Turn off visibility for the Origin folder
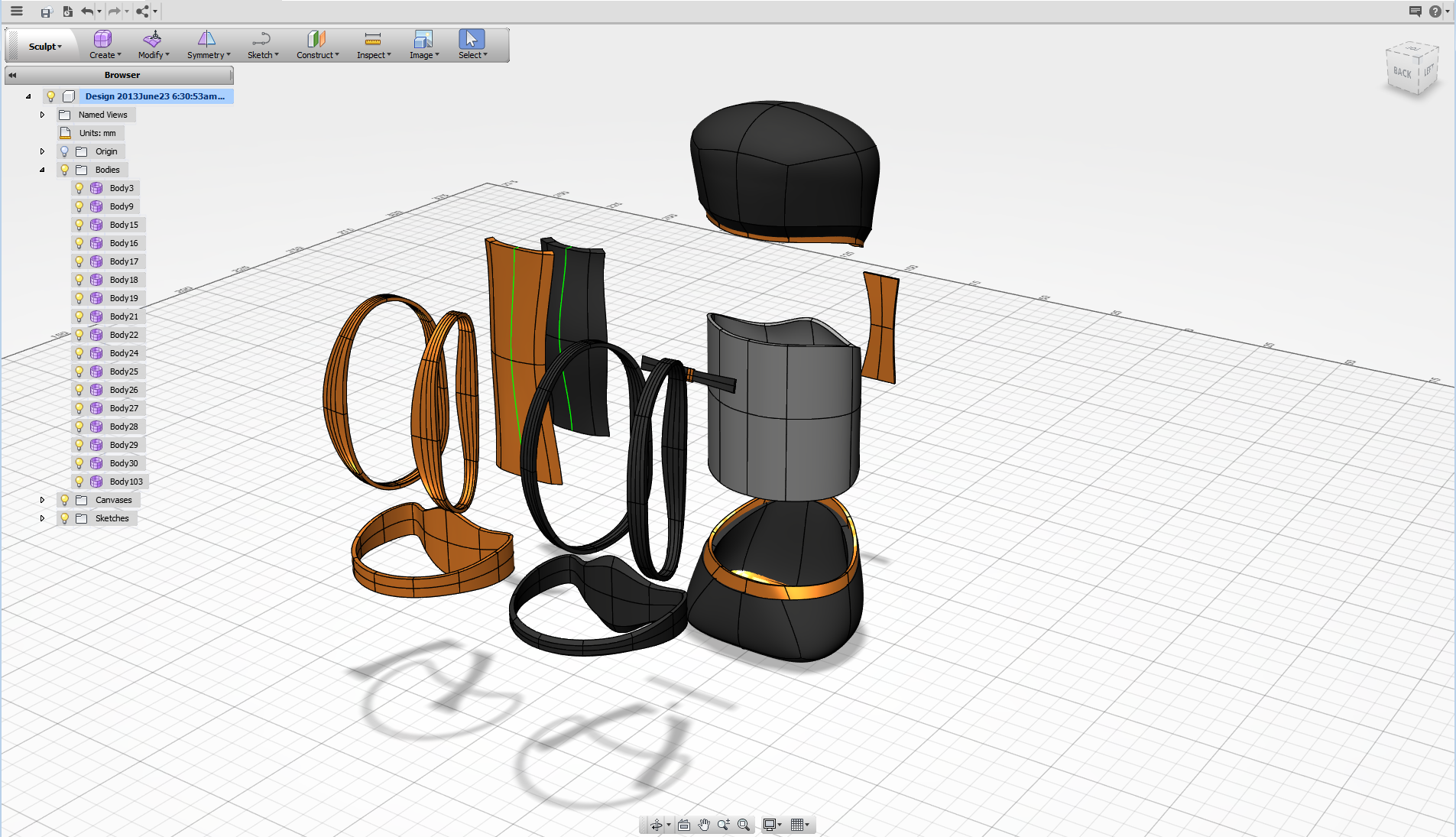This screenshot has width=1456, height=837. click(x=63, y=151)
